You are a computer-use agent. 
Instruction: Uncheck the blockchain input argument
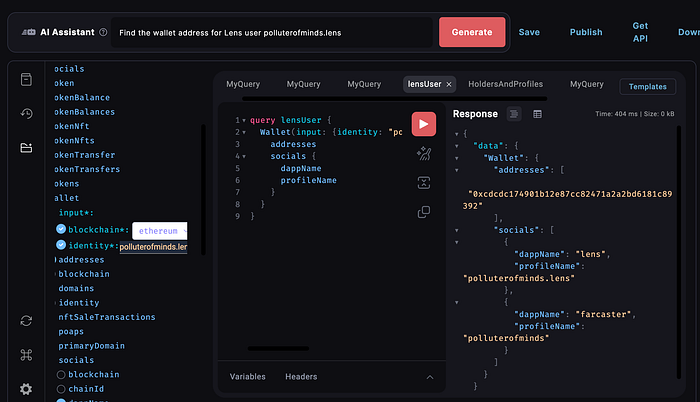[x=62, y=229]
